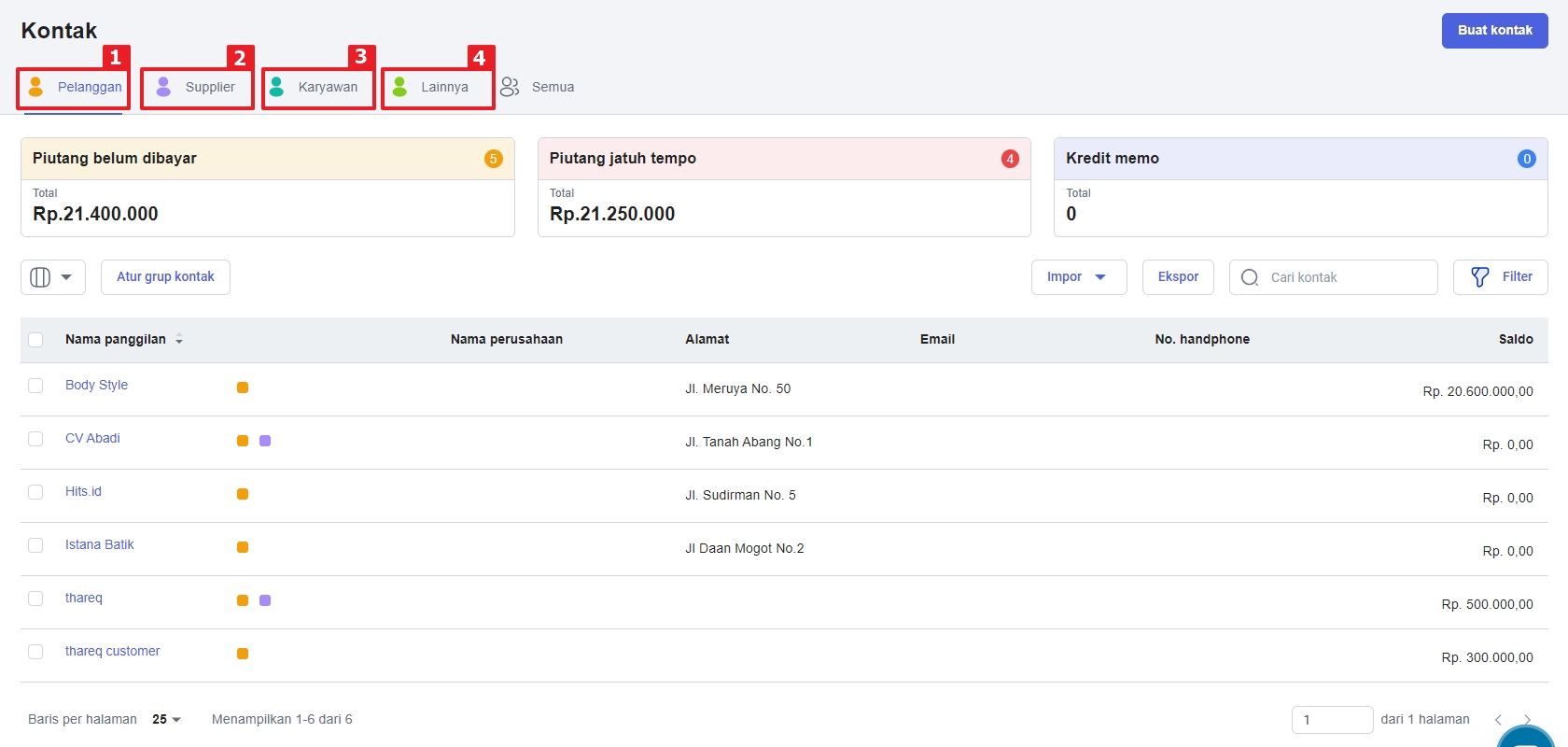Click the Pelanggan orange person icon
1568x747 pixels.
click(x=35, y=87)
